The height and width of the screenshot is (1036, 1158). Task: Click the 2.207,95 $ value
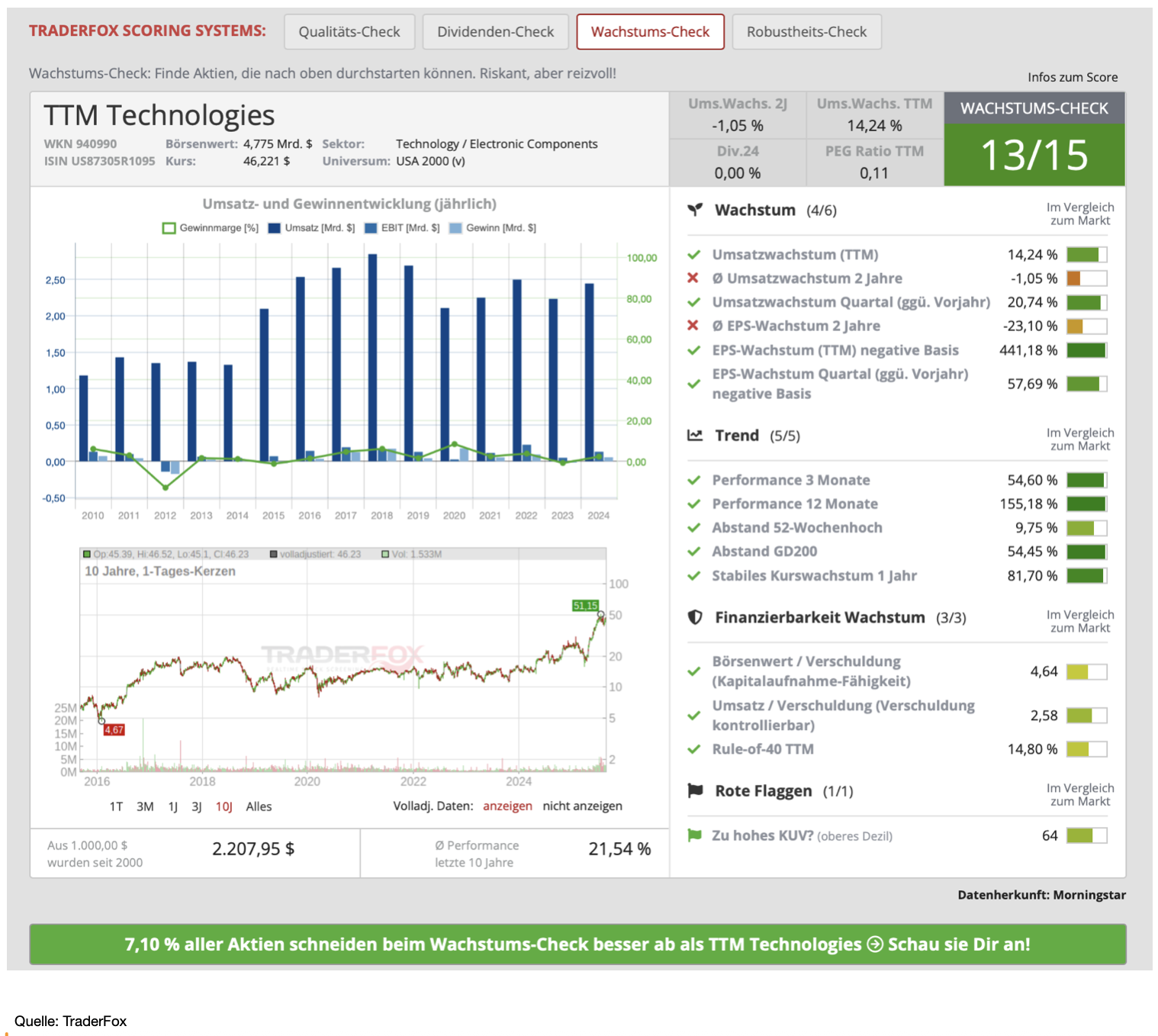point(253,849)
